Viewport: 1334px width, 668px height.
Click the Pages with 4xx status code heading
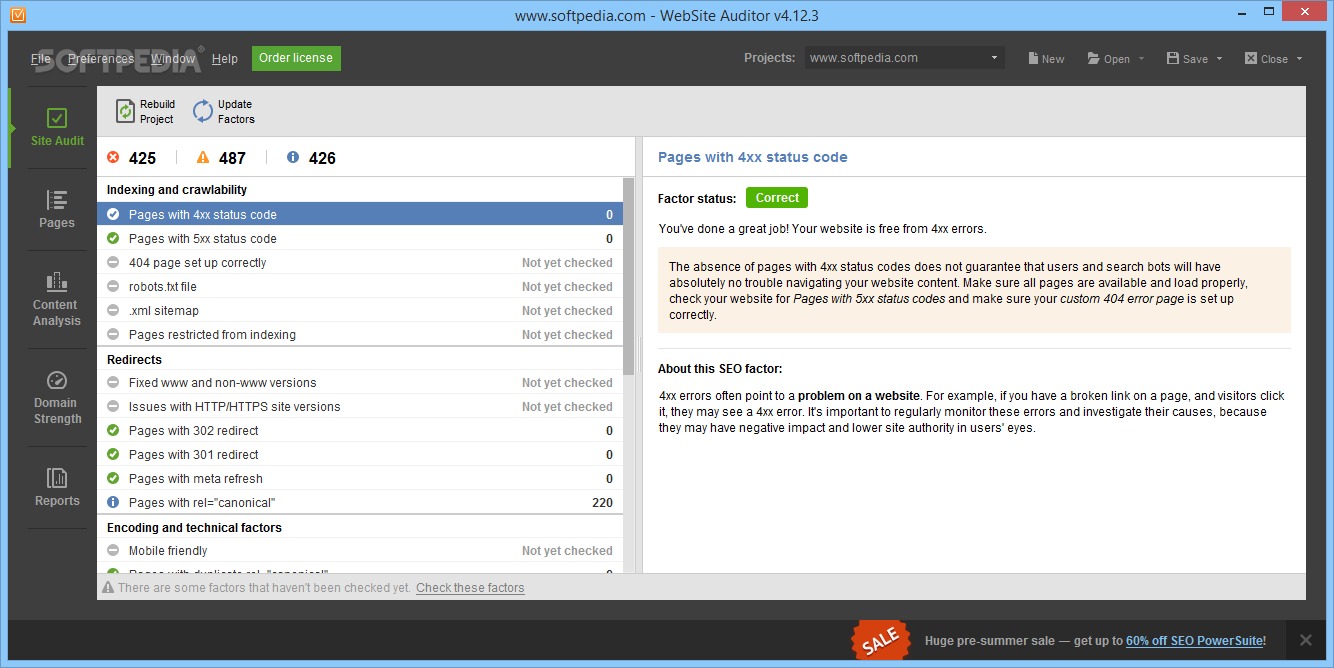(x=752, y=157)
